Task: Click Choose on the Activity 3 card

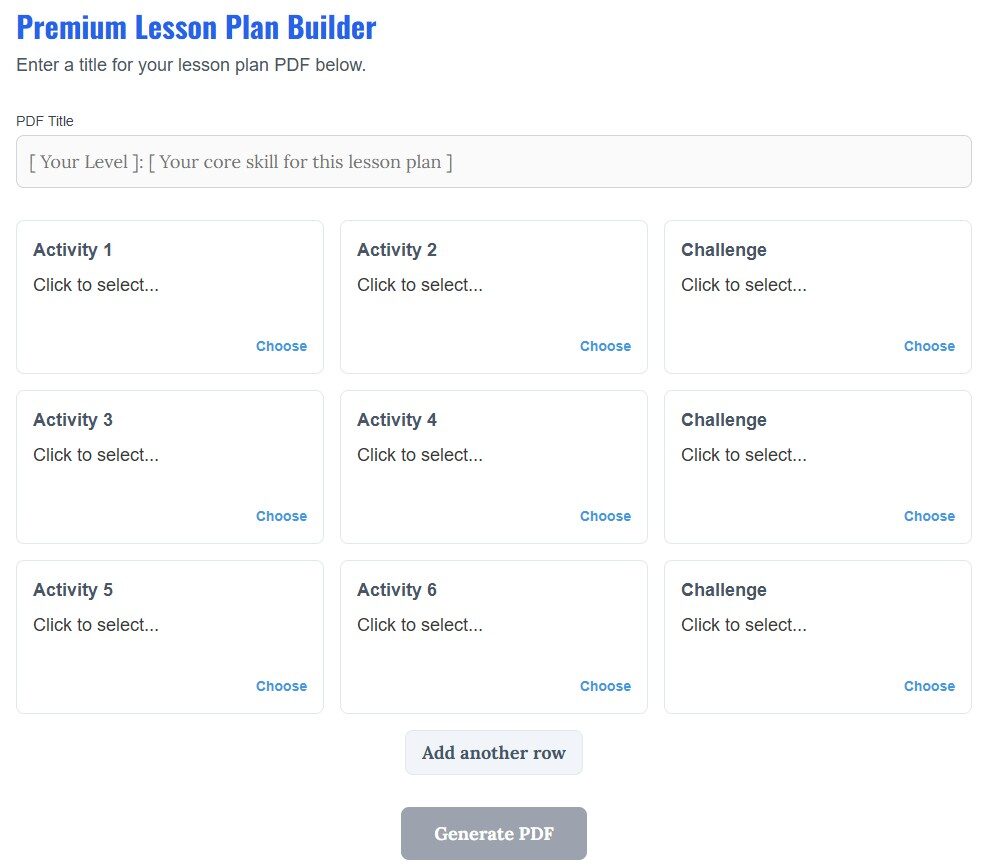Action: [x=281, y=516]
